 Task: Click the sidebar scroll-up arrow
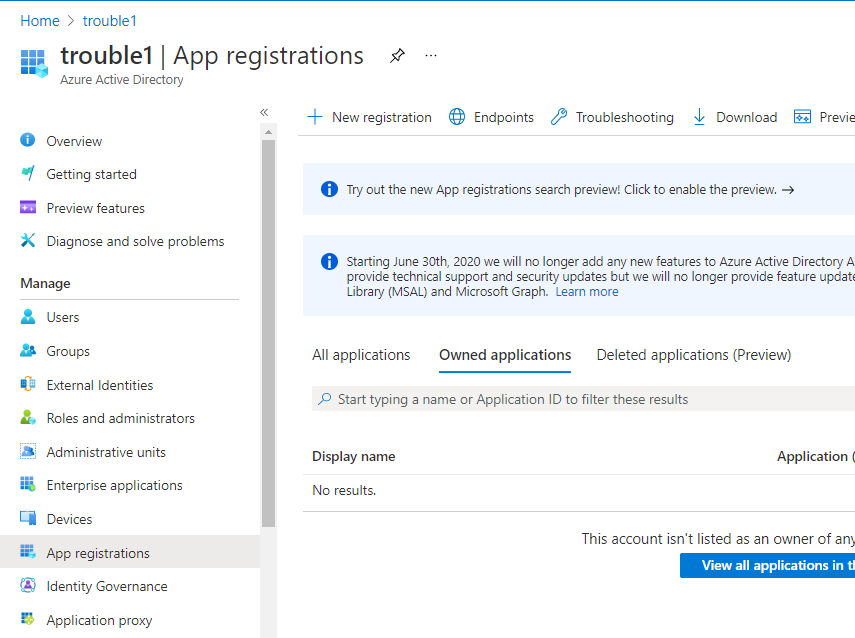tap(268, 132)
